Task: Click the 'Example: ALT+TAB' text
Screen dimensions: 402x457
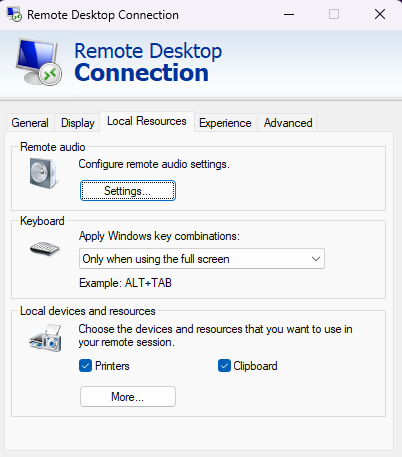Action: [125, 283]
